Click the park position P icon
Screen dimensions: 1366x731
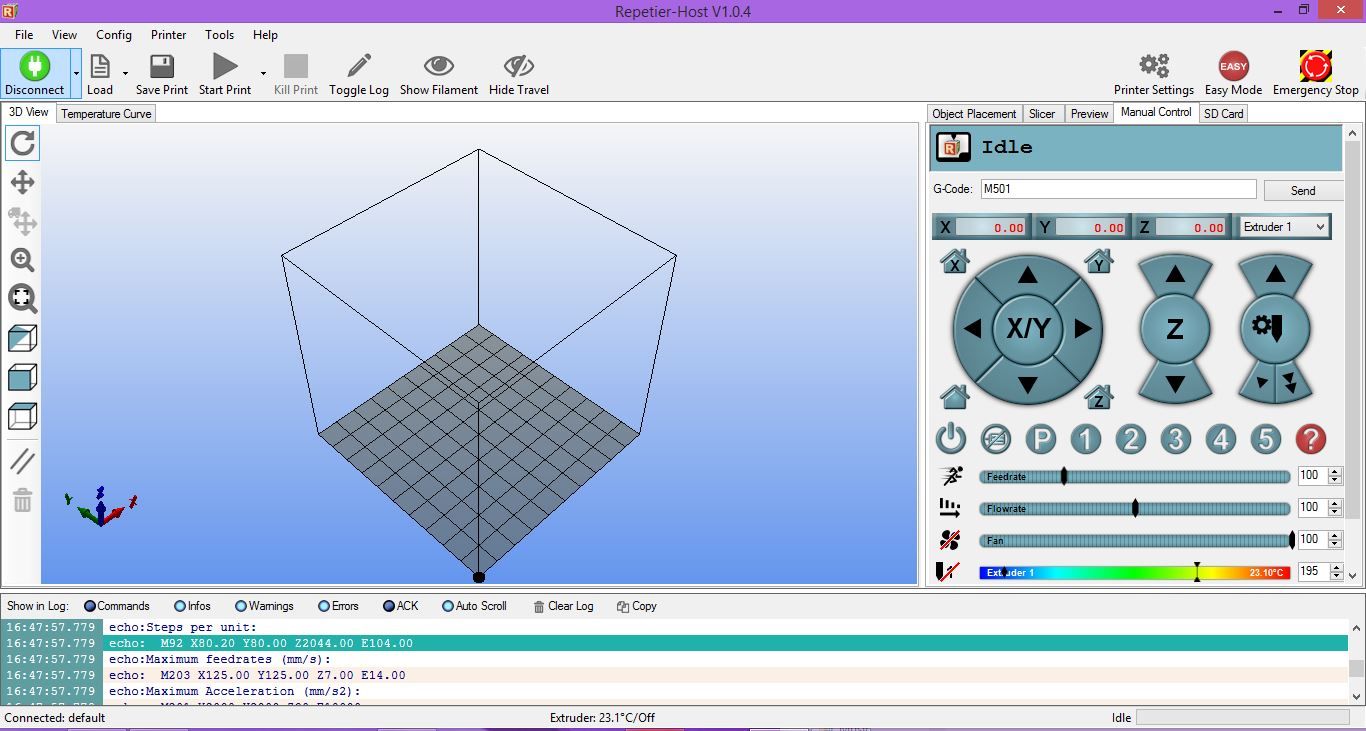(x=1040, y=439)
